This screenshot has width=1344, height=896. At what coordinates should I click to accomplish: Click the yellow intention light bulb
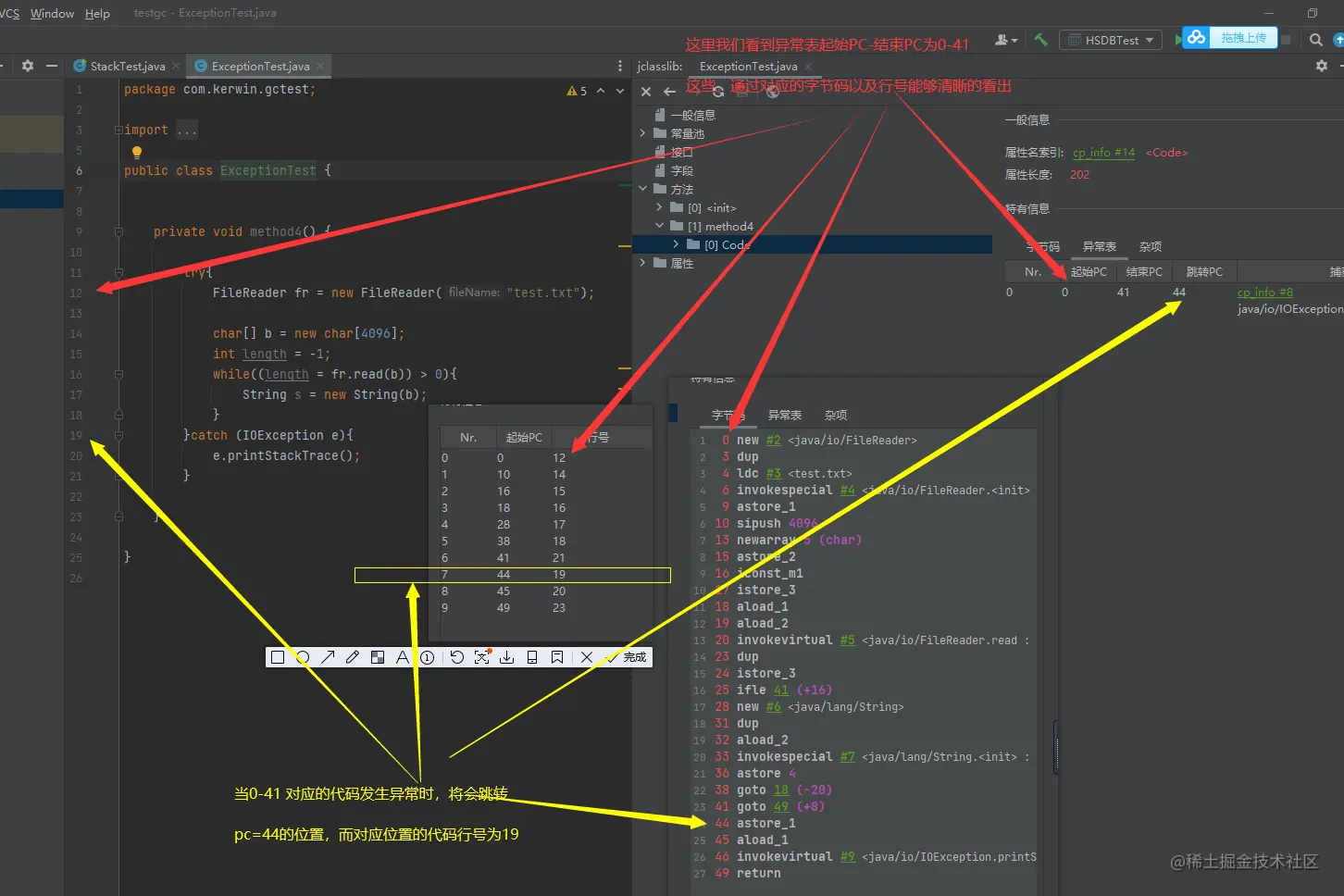click(x=137, y=152)
